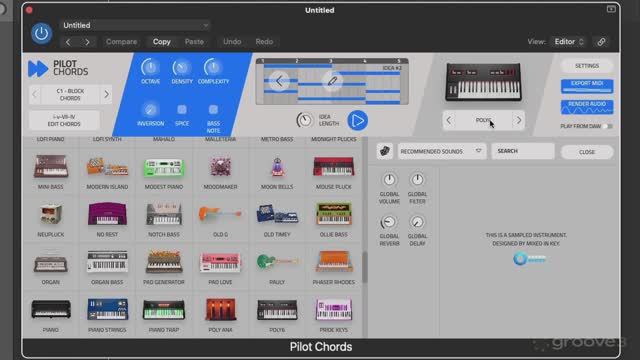Open the Settings button

(x=587, y=66)
